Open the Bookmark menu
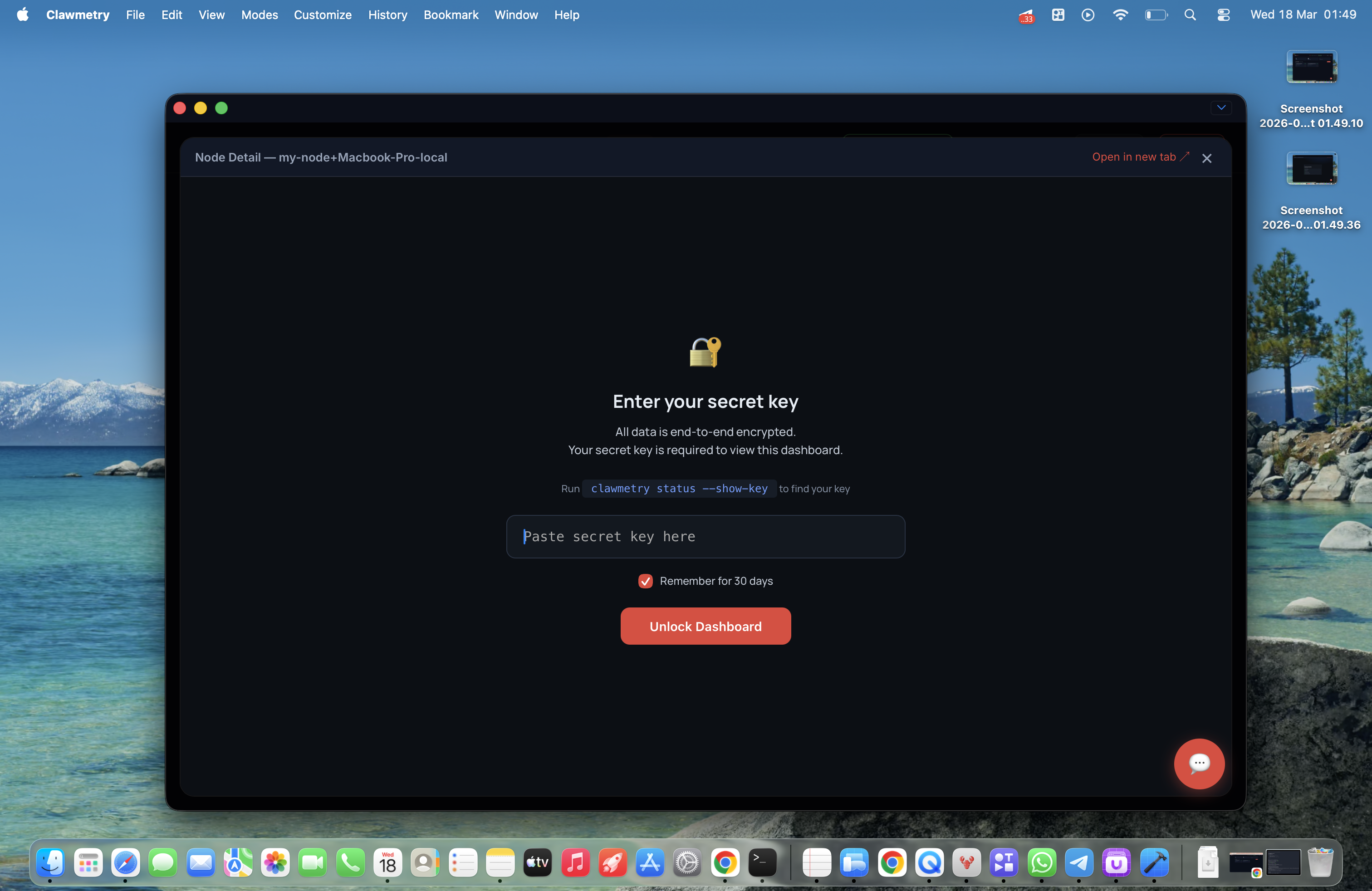 [x=451, y=15]
